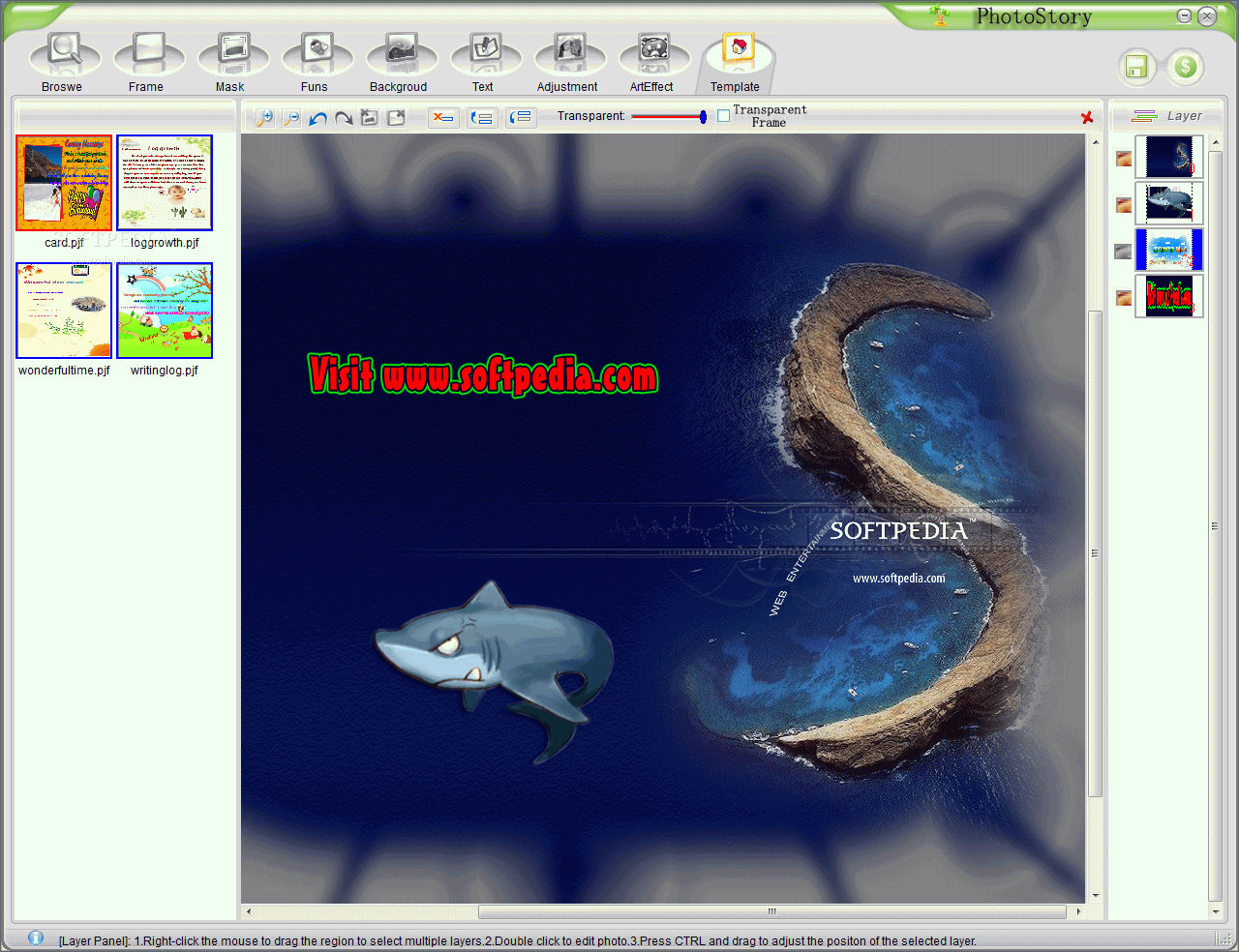Move layer up with the up-arrow layer icon
1239x952 pixels.
point(481,117)
